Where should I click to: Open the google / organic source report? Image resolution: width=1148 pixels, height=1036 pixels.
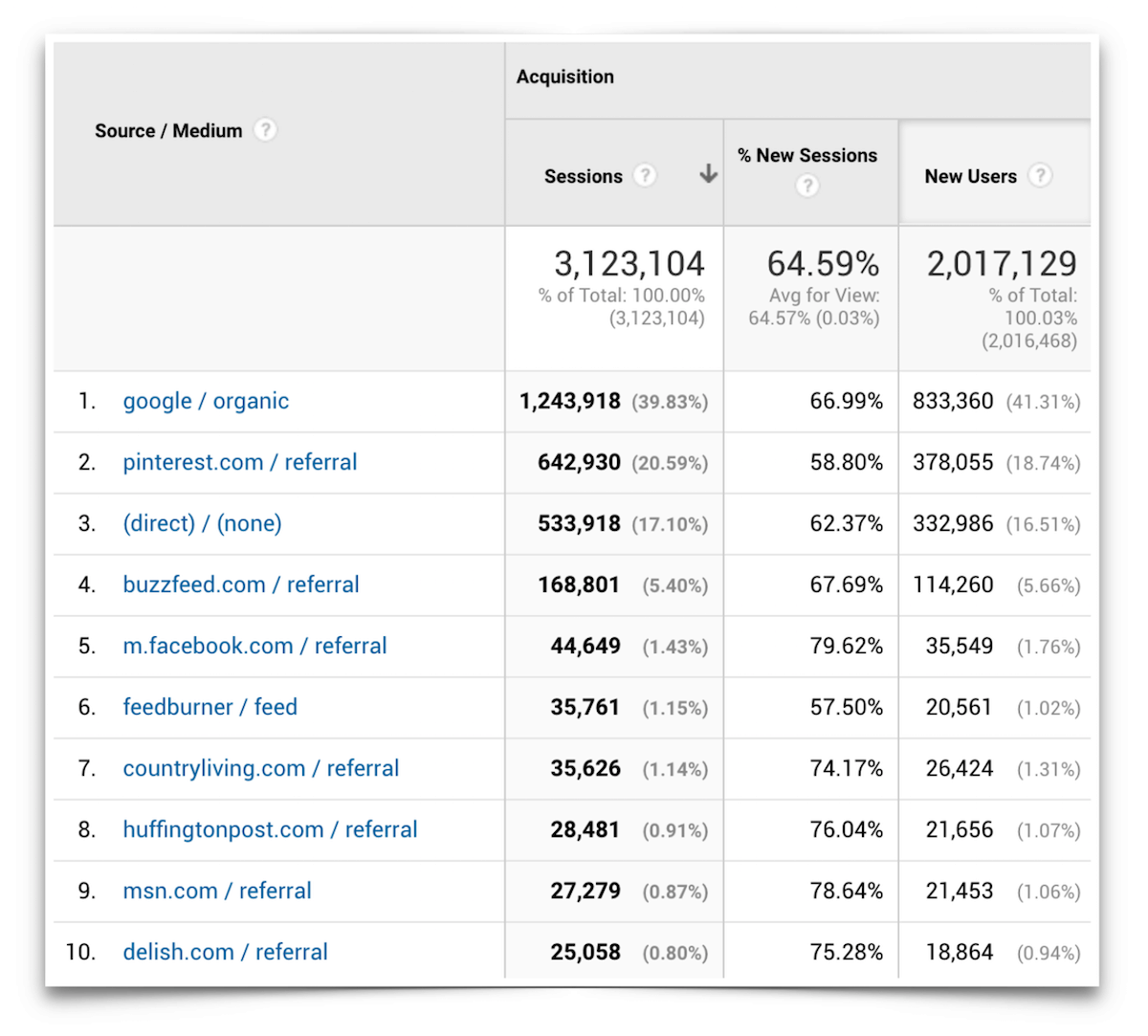pyautogui.click(x=206, y=401)
